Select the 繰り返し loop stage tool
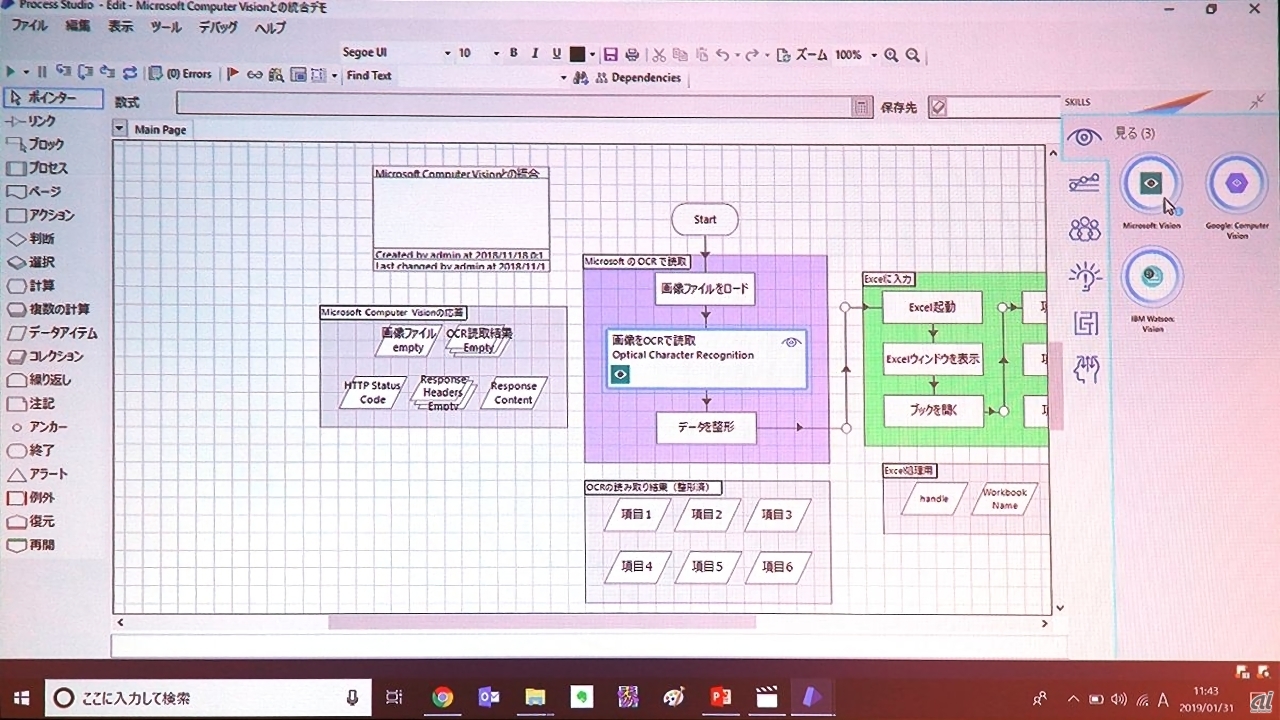The height and width of the screenshot is (720, 1280). pyautogui.click(x=39, y=380)
